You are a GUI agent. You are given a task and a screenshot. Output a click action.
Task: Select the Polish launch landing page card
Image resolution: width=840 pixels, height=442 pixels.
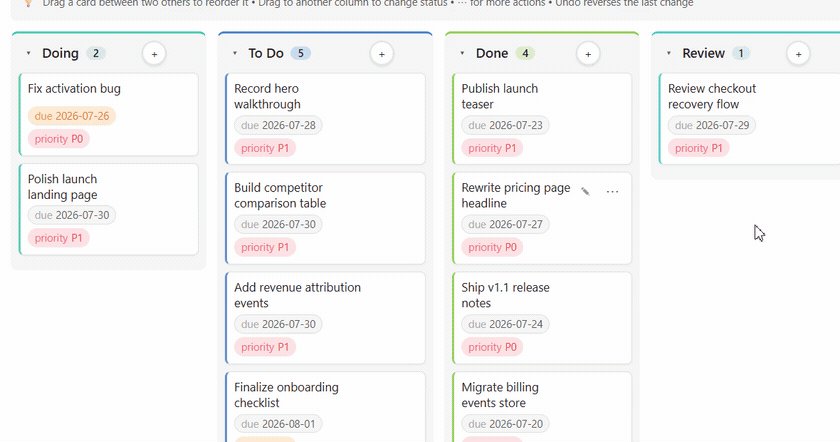click(109, 209)
